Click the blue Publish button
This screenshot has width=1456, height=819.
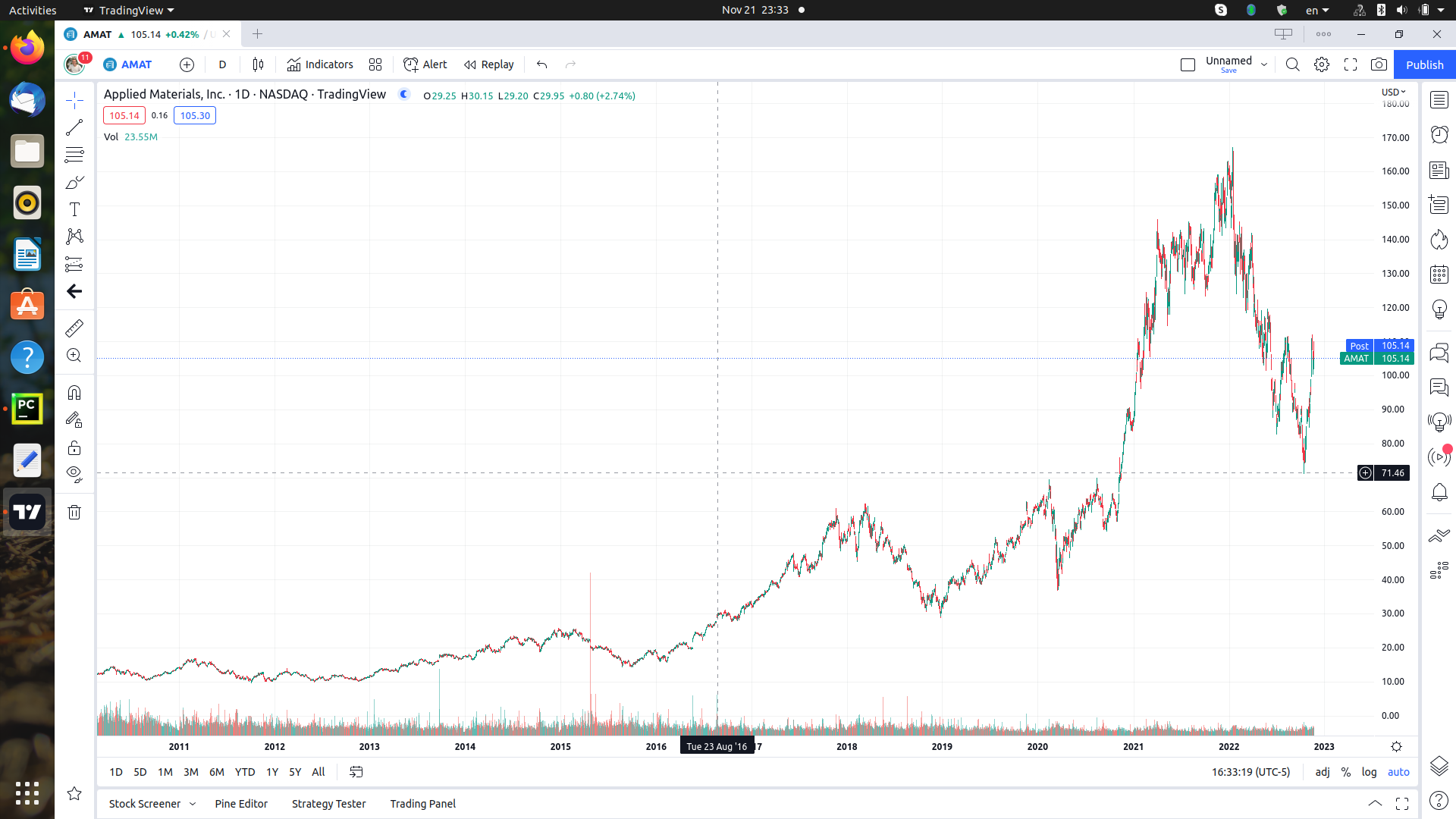point(1424,64)
